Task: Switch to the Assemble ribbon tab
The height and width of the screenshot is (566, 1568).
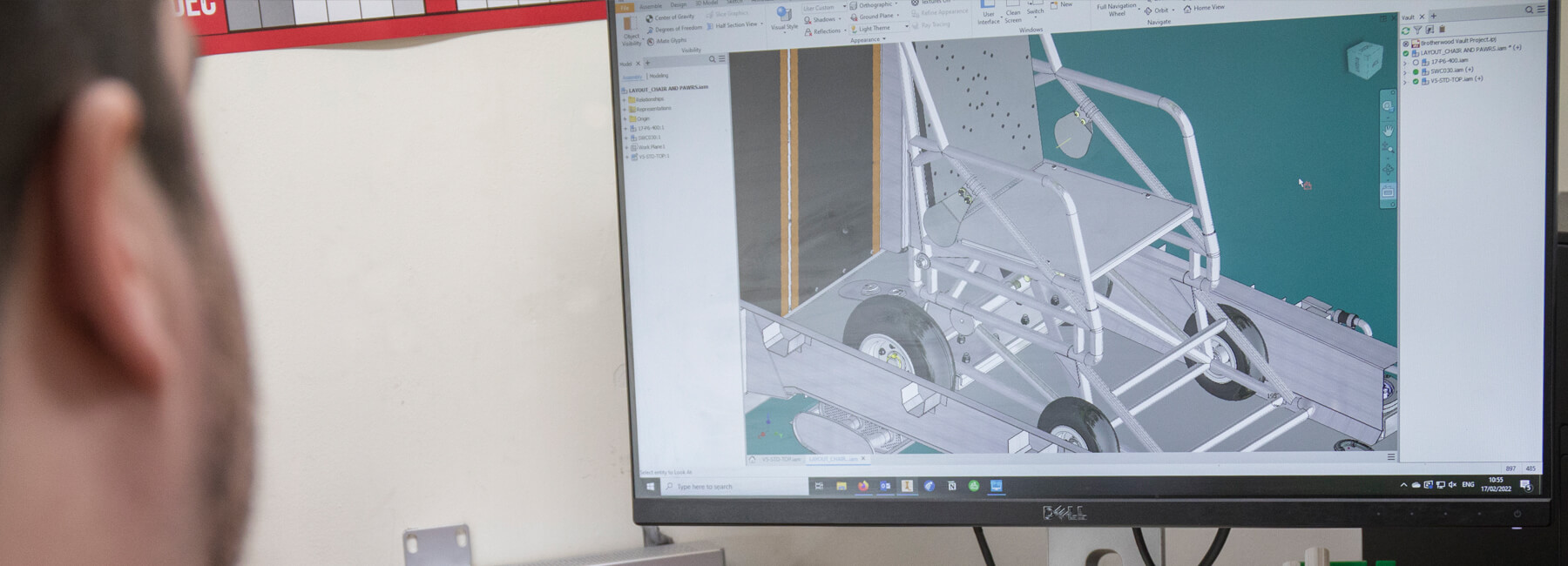Action: (651, 6)
